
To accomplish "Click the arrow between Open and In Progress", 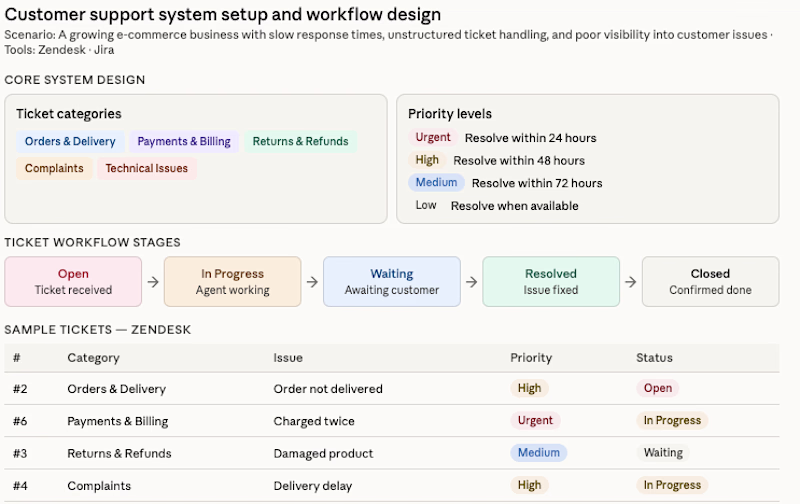I will point(152,282).
